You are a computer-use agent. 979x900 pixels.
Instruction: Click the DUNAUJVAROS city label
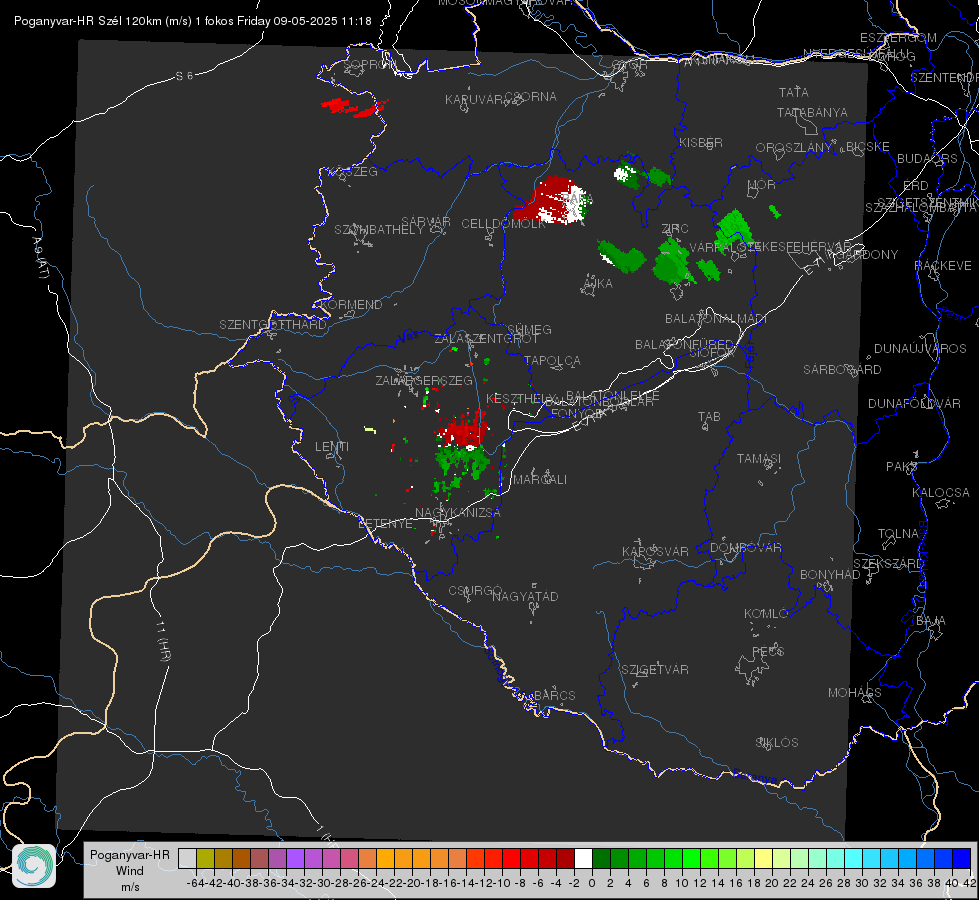(920, 349)
